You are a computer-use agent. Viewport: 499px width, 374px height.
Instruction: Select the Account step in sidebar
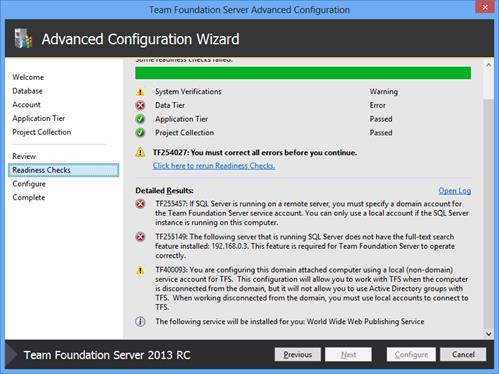pyautogui.click(x=26, y=104)
